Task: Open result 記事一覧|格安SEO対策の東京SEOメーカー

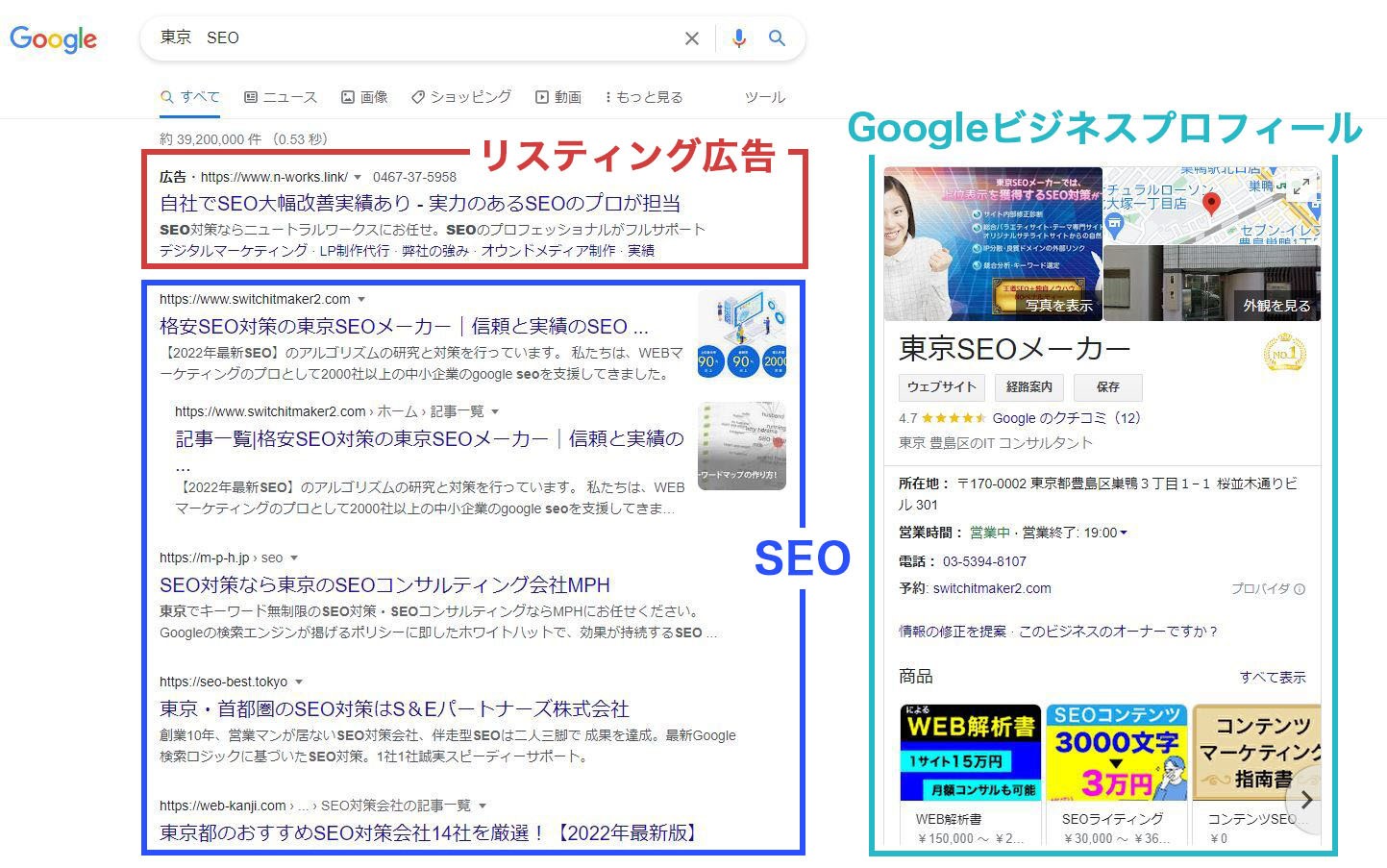Action: point(430,439)
